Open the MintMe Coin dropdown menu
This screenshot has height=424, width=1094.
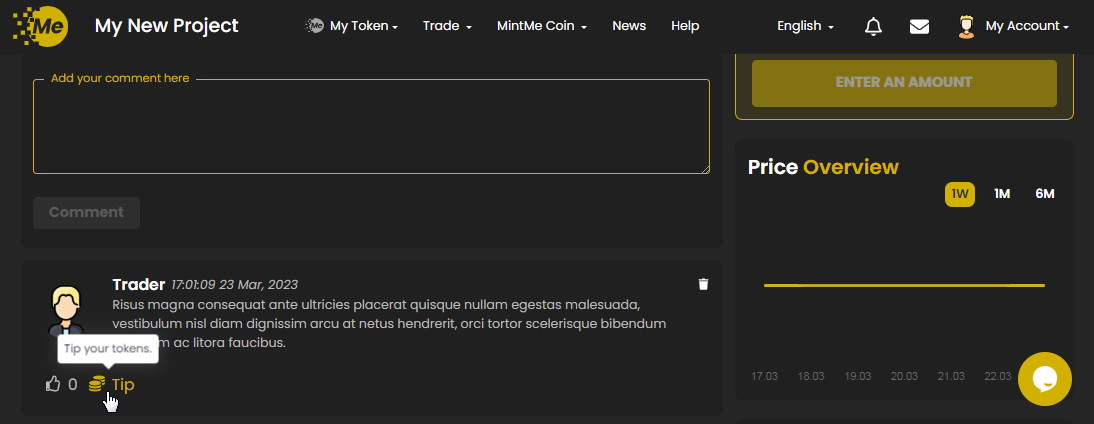541,26
